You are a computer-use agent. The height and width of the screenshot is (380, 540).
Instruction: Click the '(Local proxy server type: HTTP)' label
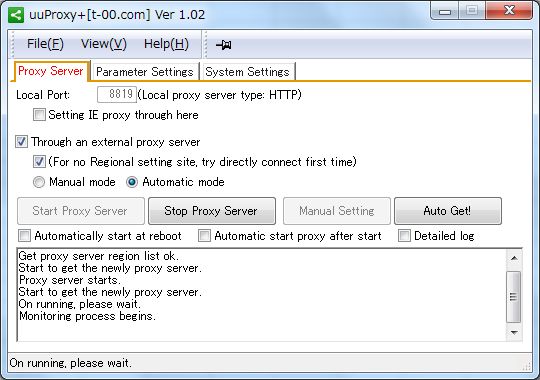219,95
